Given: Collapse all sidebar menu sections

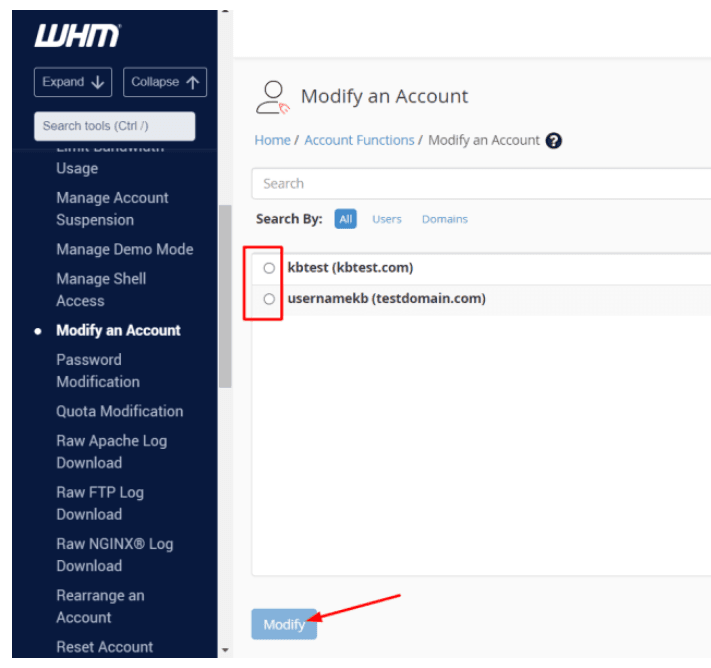Looking at the screenshot, I should coord(165,82).
